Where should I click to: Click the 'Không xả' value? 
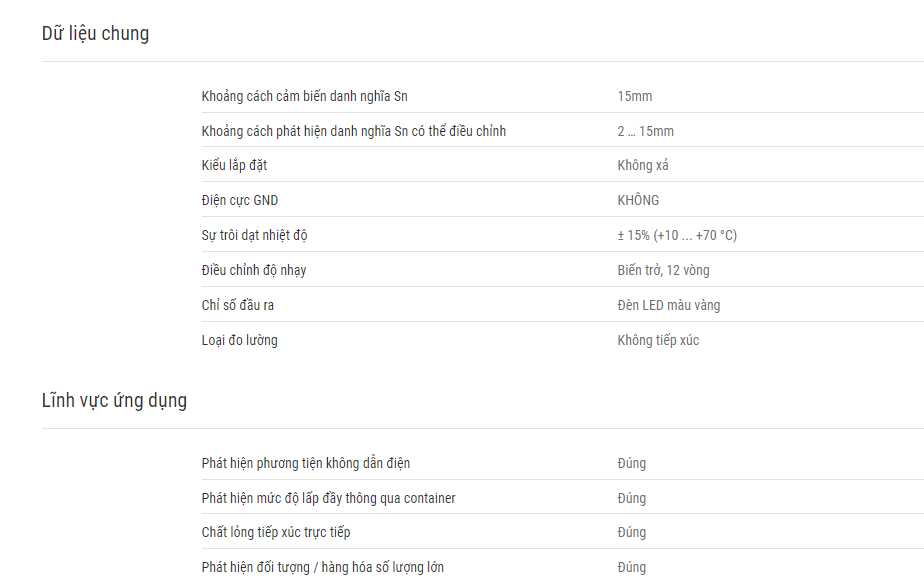[x=642, y=165]
